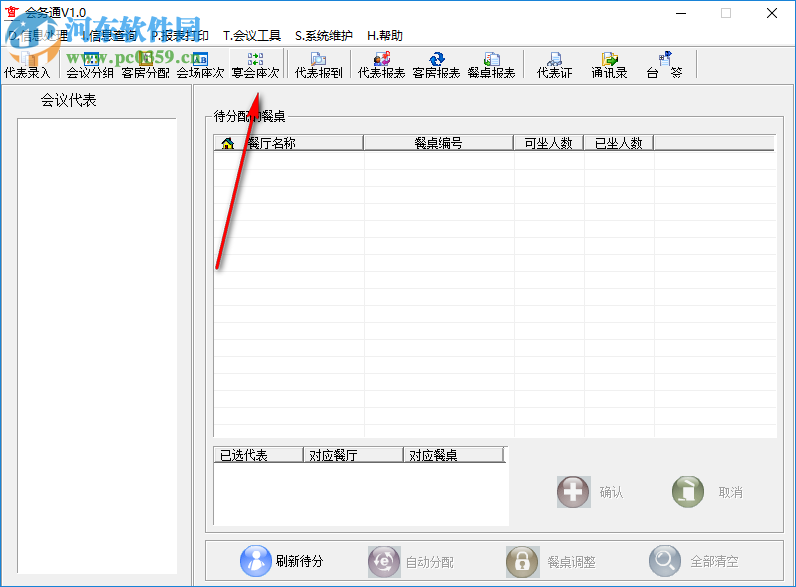Minimize the 会务通V1.0 window

(681, 13)
